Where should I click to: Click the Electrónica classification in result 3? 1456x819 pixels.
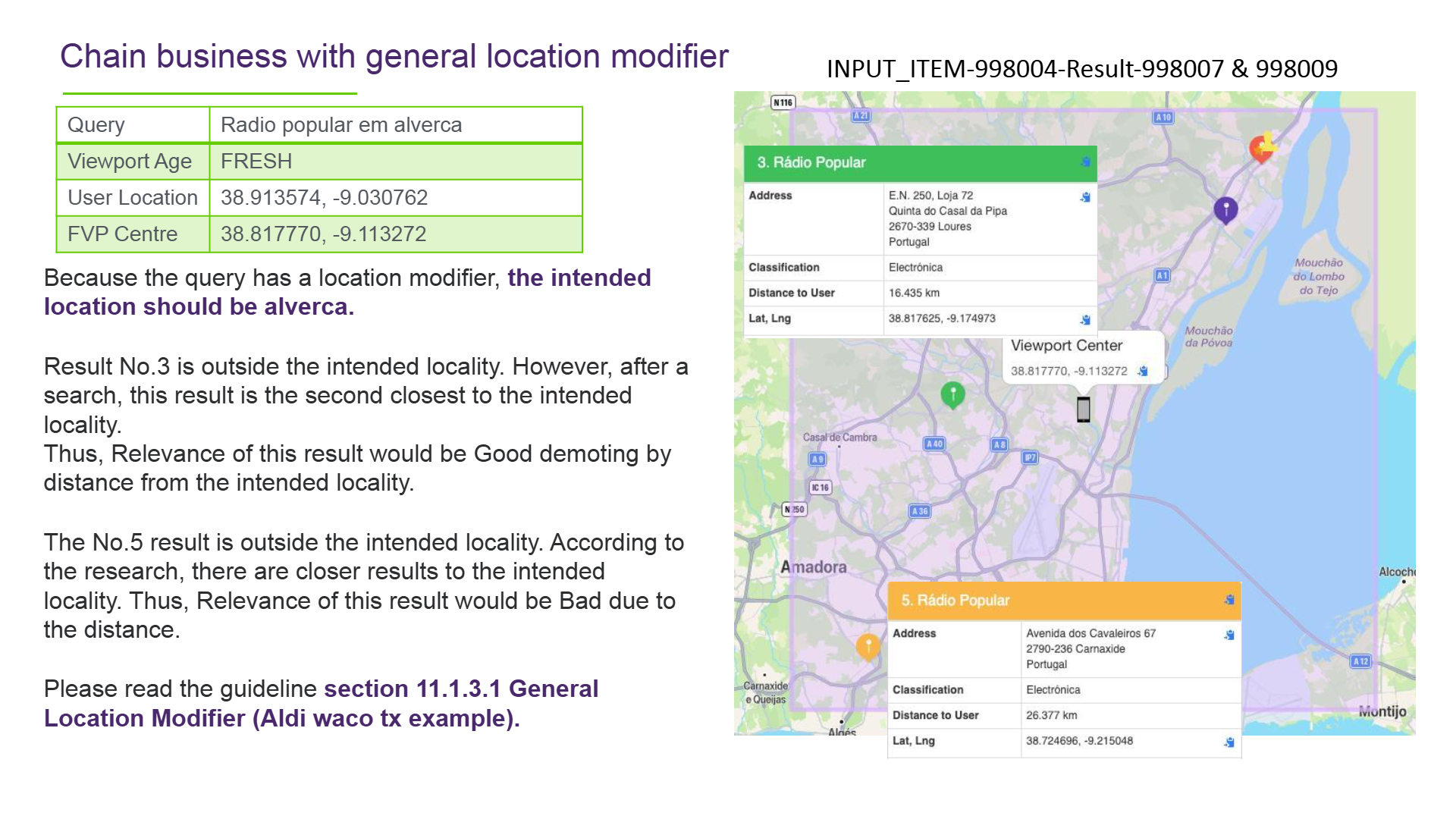click(915, 268)
